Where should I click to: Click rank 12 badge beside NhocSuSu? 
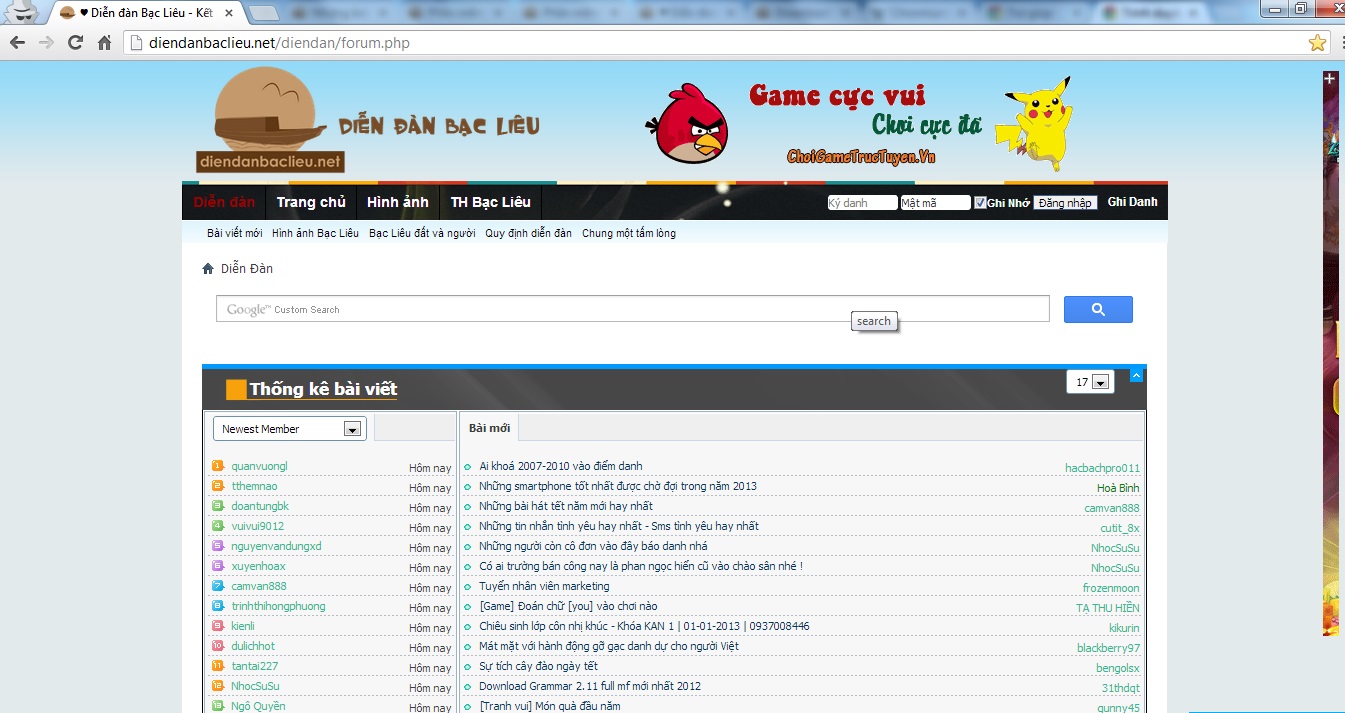click(218, 686)
